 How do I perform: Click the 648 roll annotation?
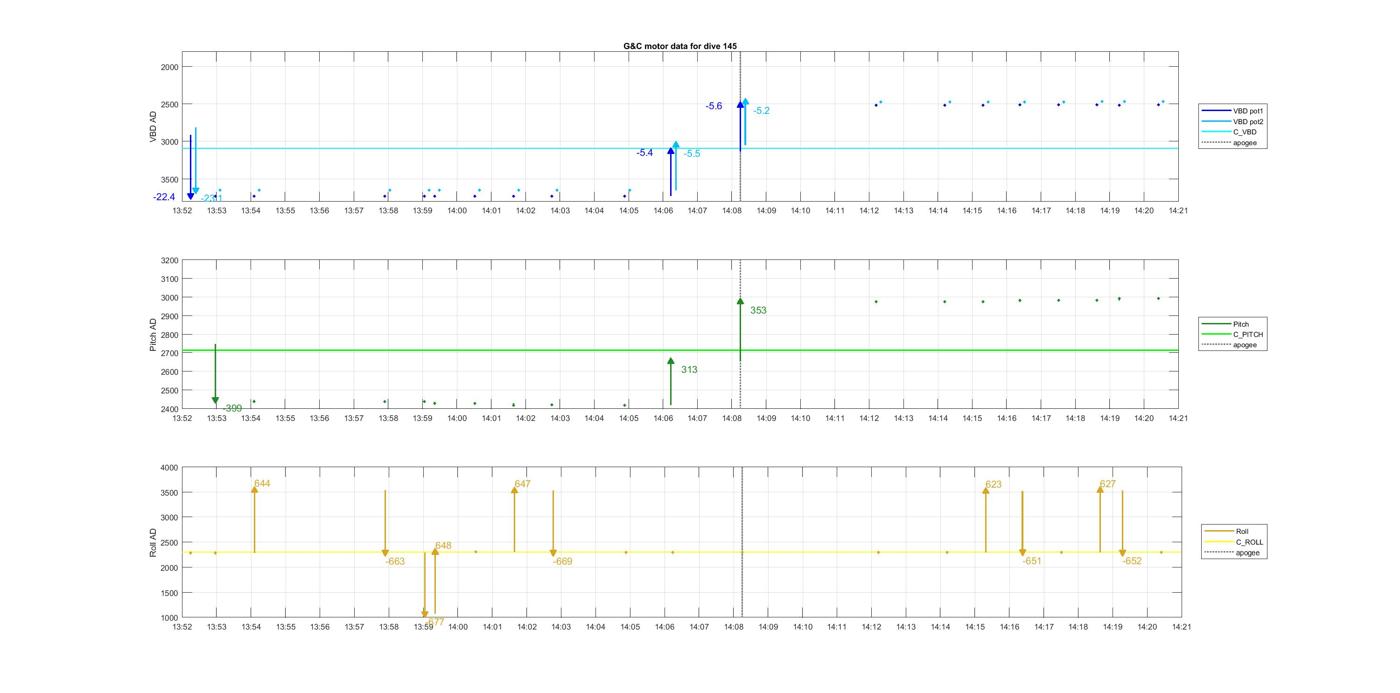[443, 546]
